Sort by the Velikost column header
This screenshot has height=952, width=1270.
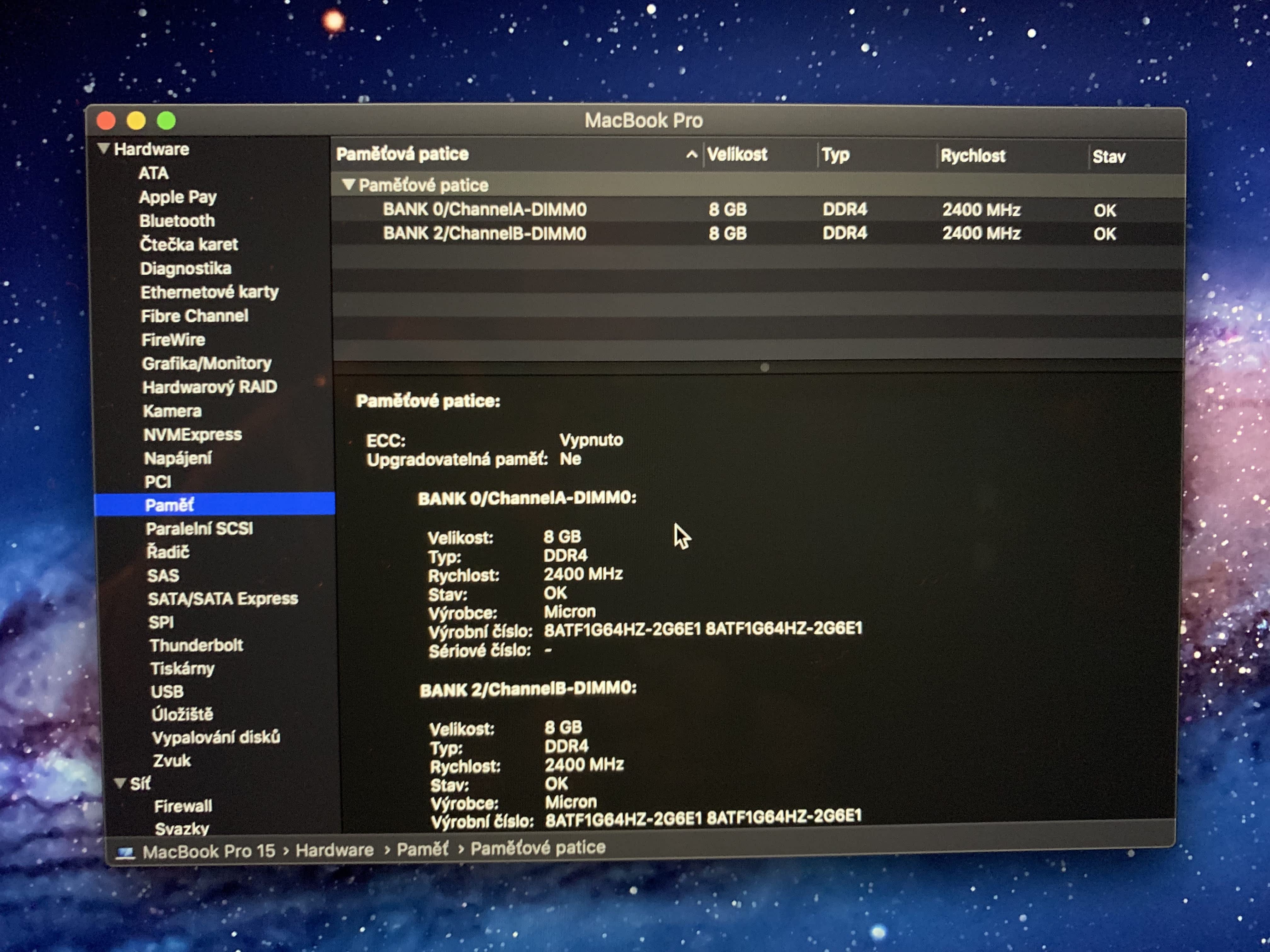[737, 155]
